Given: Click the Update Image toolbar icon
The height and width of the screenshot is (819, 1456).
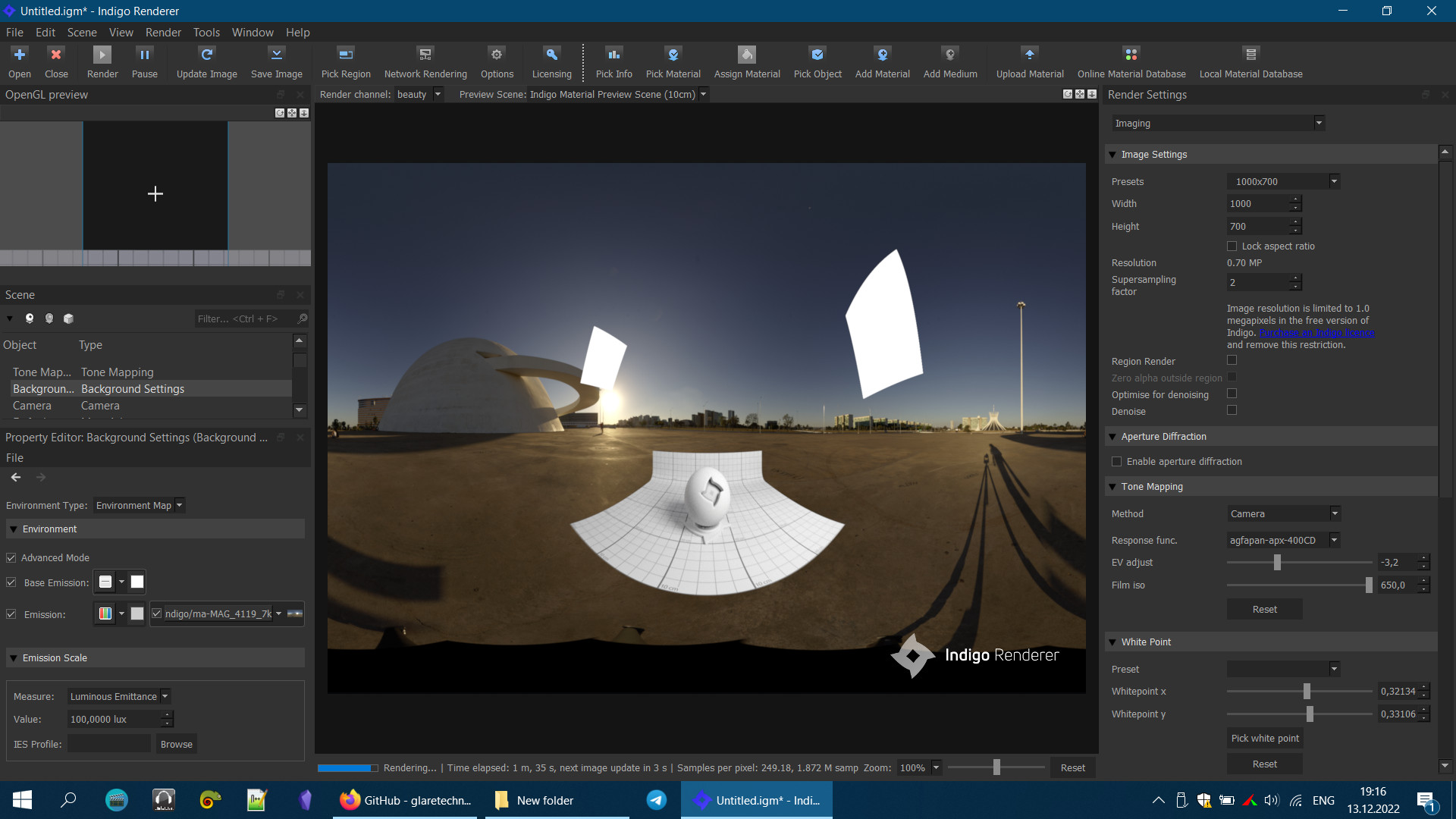Looking at the screenshot, I should [207, 55].
